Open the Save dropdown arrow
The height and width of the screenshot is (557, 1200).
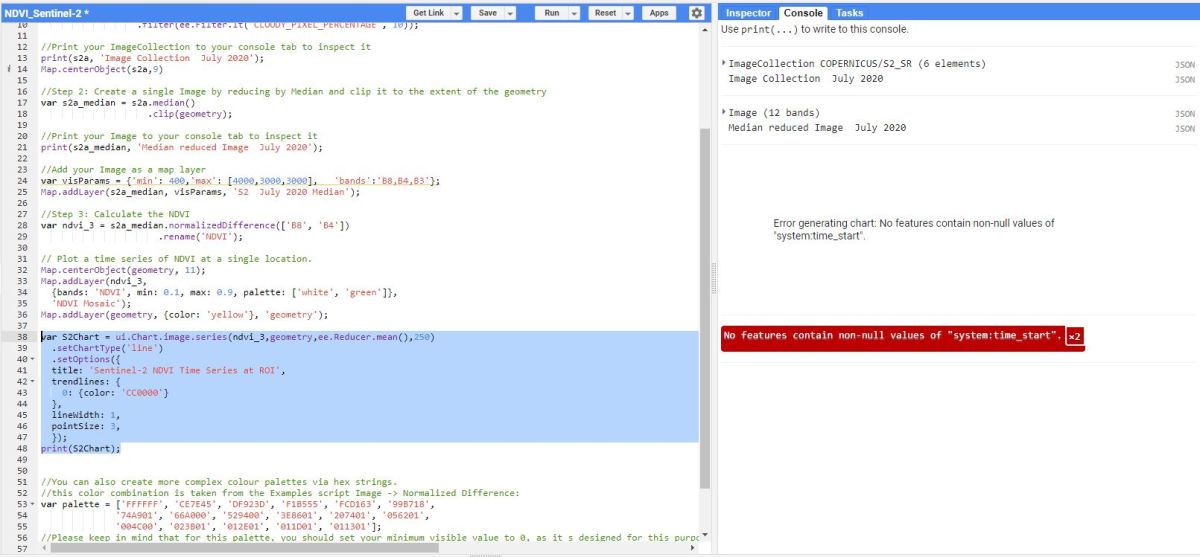pos(510,13)
